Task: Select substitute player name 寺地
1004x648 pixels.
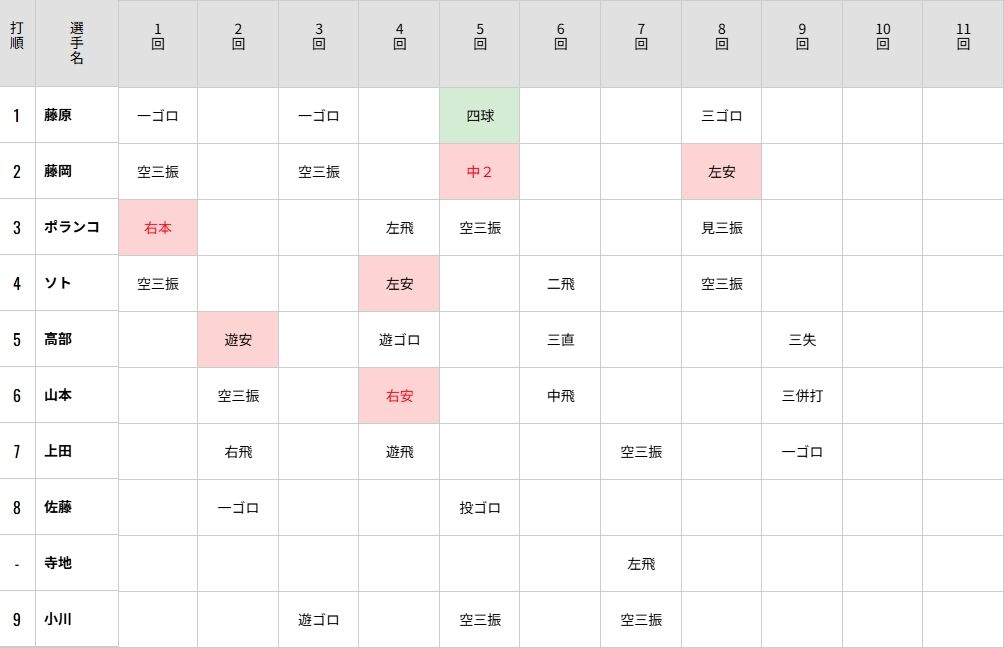Action: pos(58,563)
